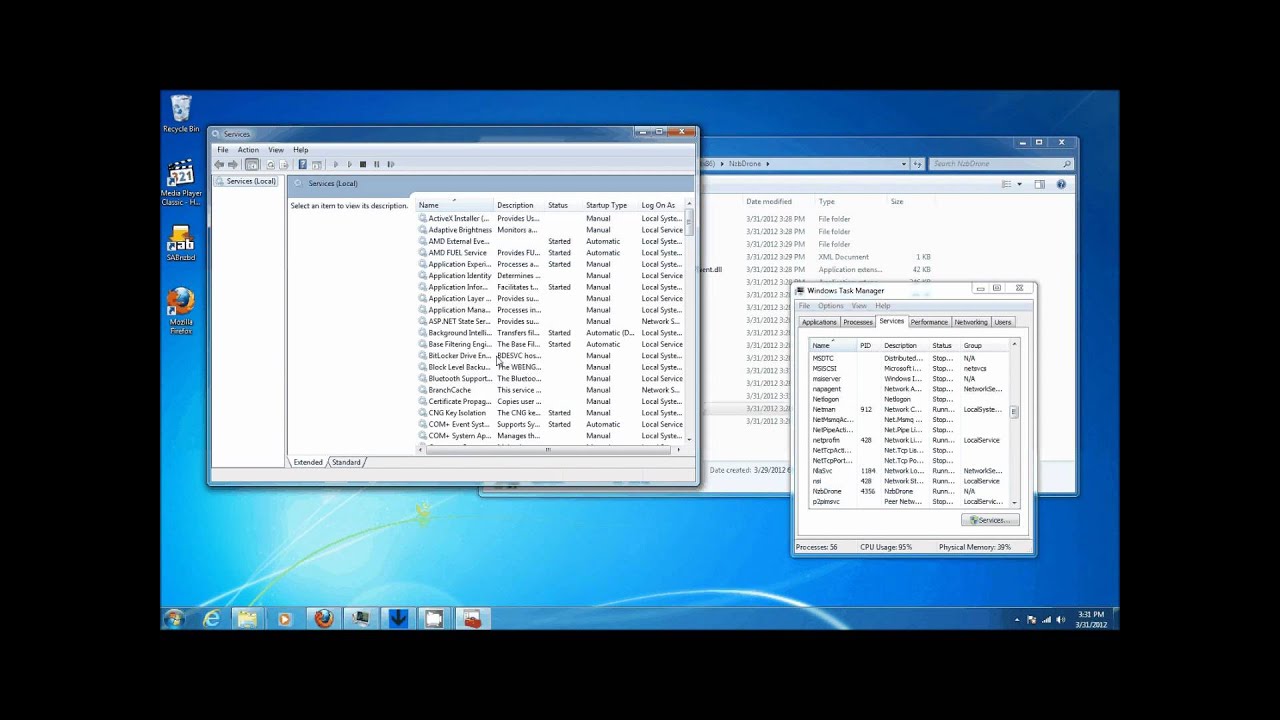
Task: Open the Action menu in Services
Action: point(248,150)
